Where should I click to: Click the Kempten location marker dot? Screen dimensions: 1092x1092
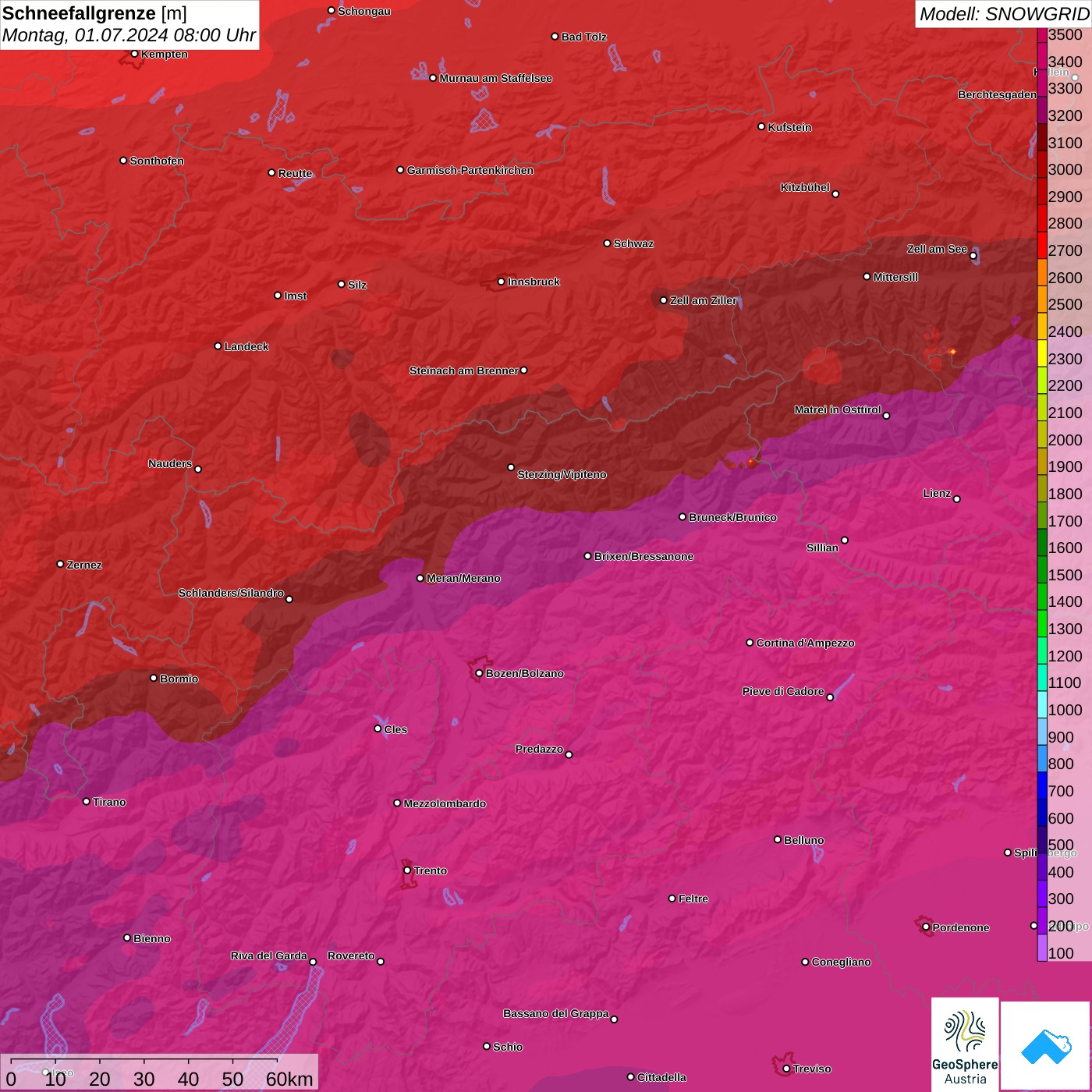coord(135,54)
